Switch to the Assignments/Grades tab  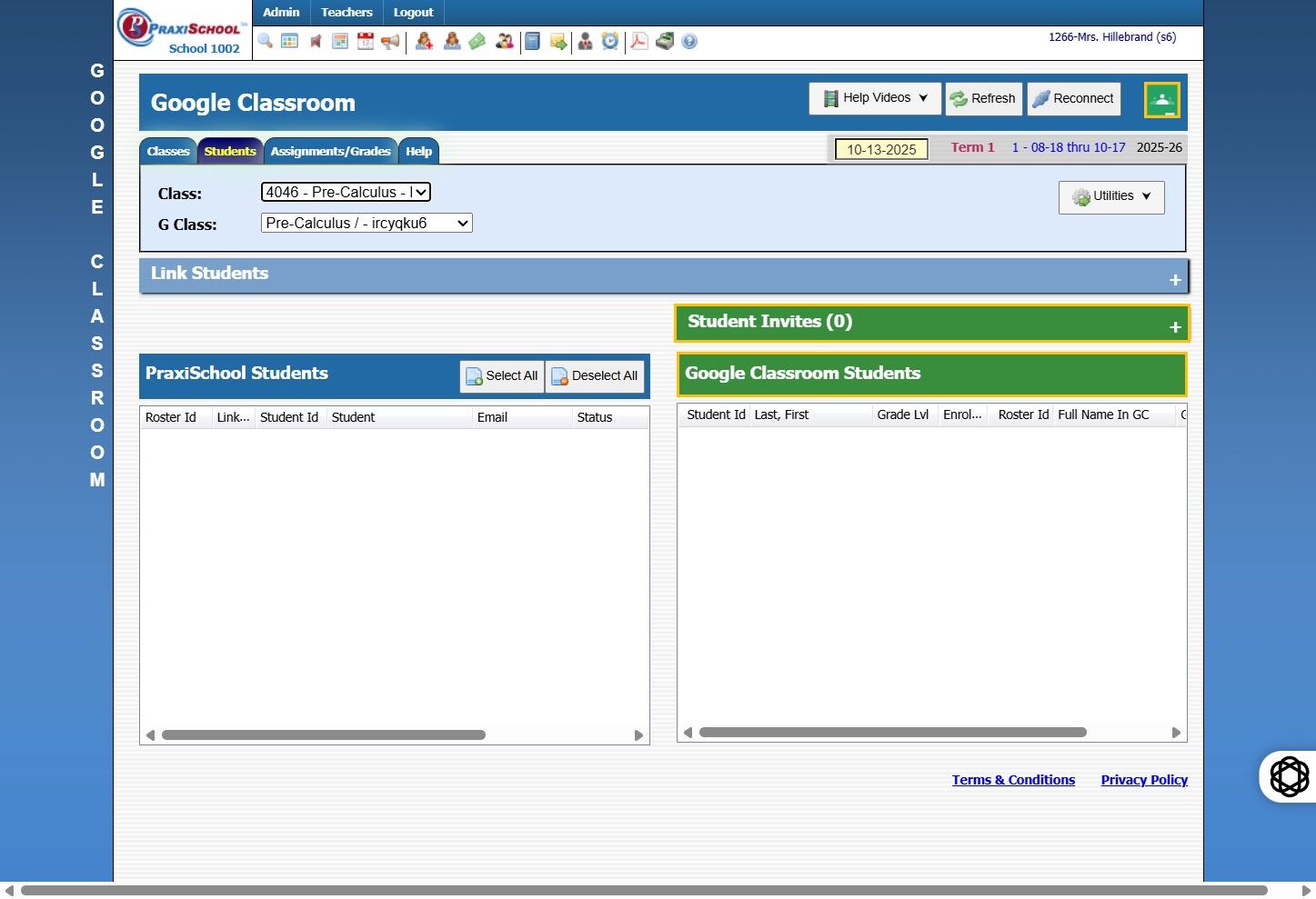330,151
